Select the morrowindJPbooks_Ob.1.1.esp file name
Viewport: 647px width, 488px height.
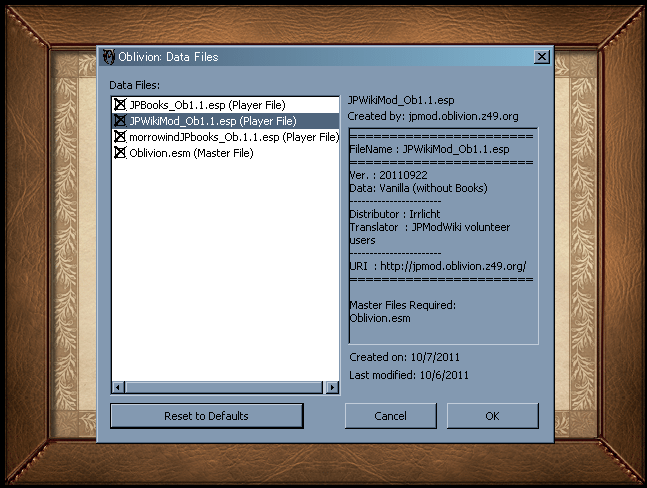point(234,137)
